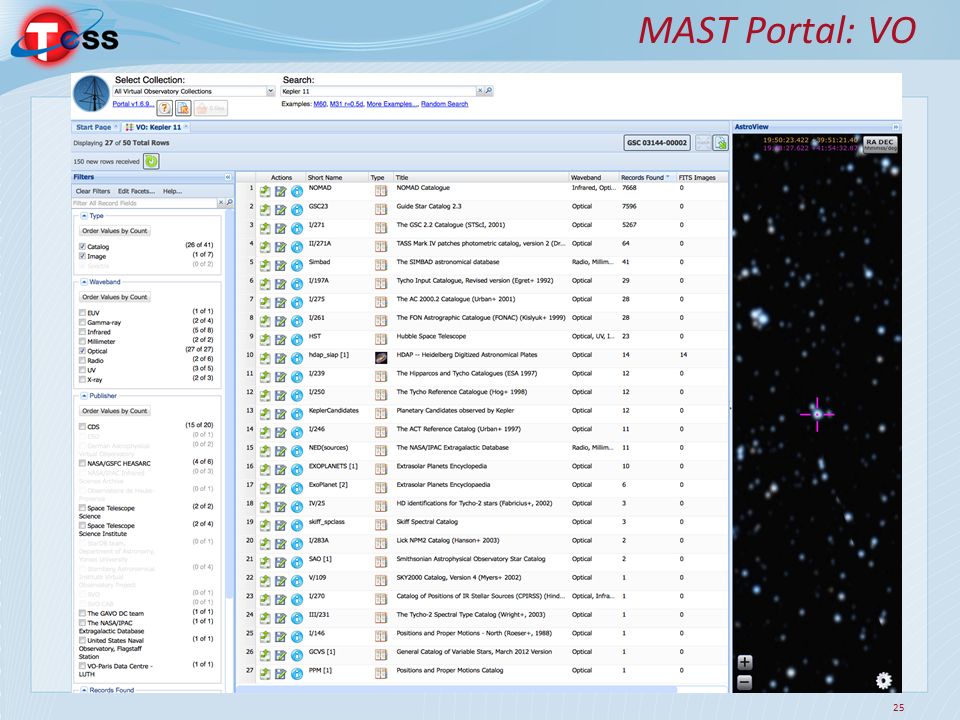Clear the Kepler 11 search text
The width and height of the screenshot is (960, 720).
pos(480,91)
